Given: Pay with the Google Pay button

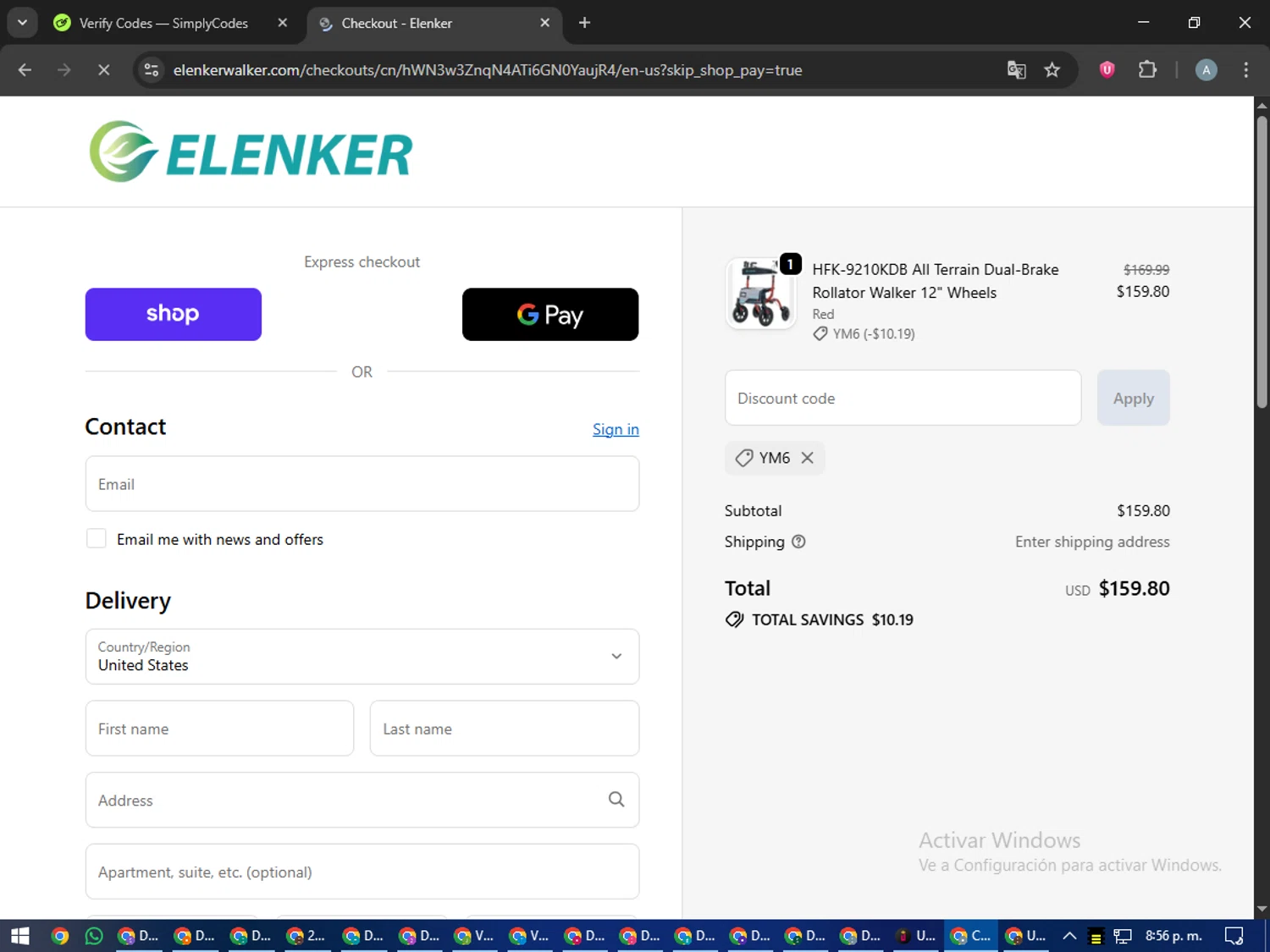Looking at the screenshot, I should [x=550, y=314].
